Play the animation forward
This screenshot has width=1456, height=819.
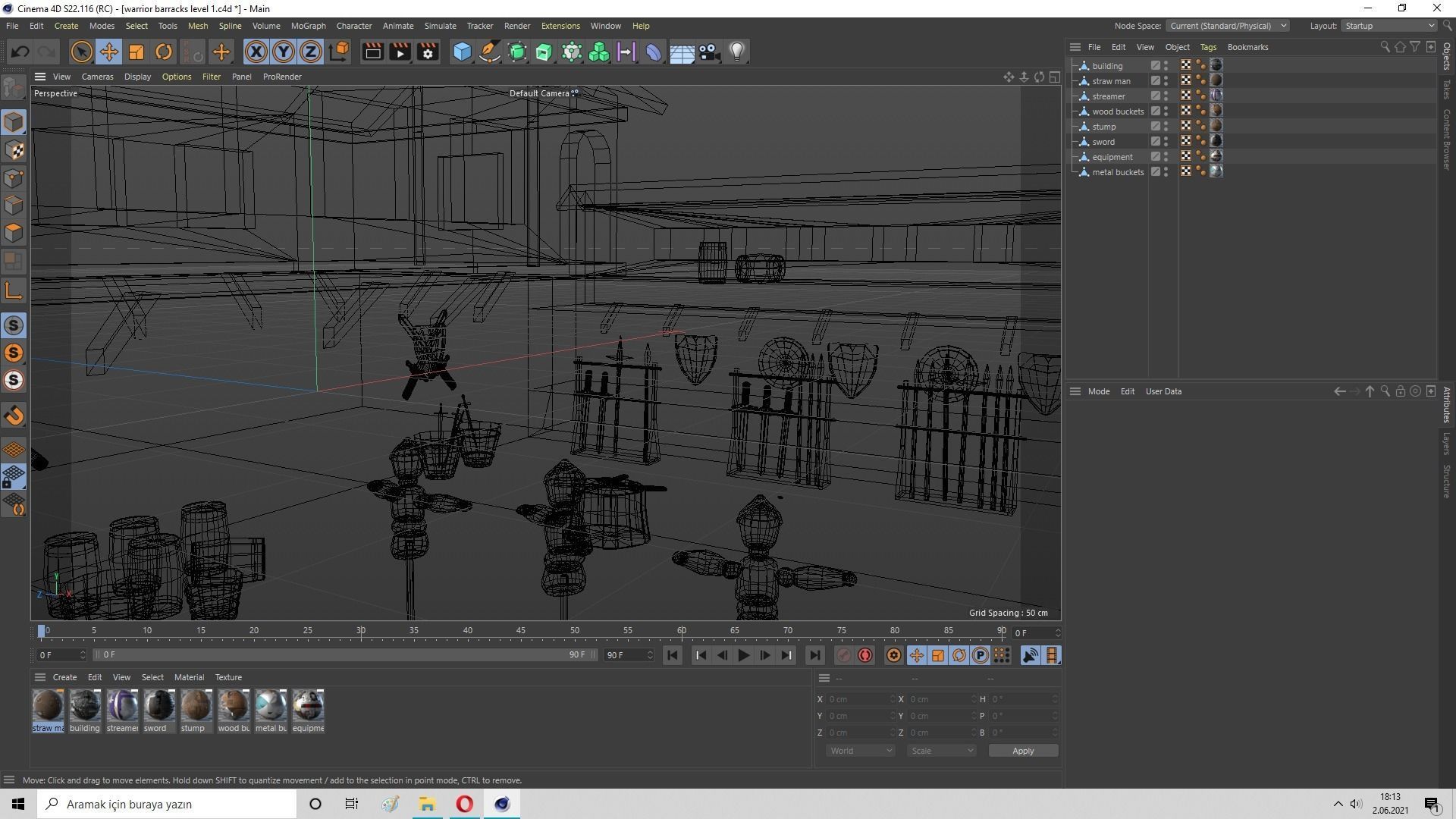[743, 655]
